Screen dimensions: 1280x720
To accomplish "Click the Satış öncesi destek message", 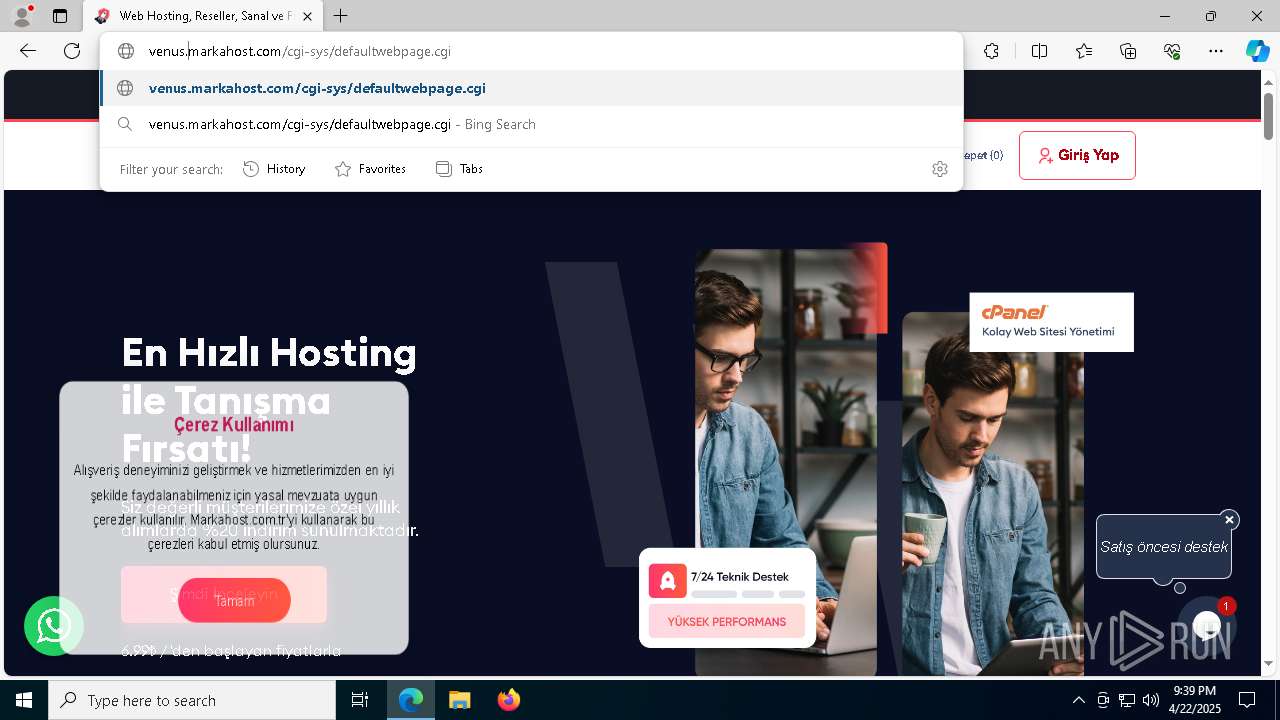I will point(1164,547).
